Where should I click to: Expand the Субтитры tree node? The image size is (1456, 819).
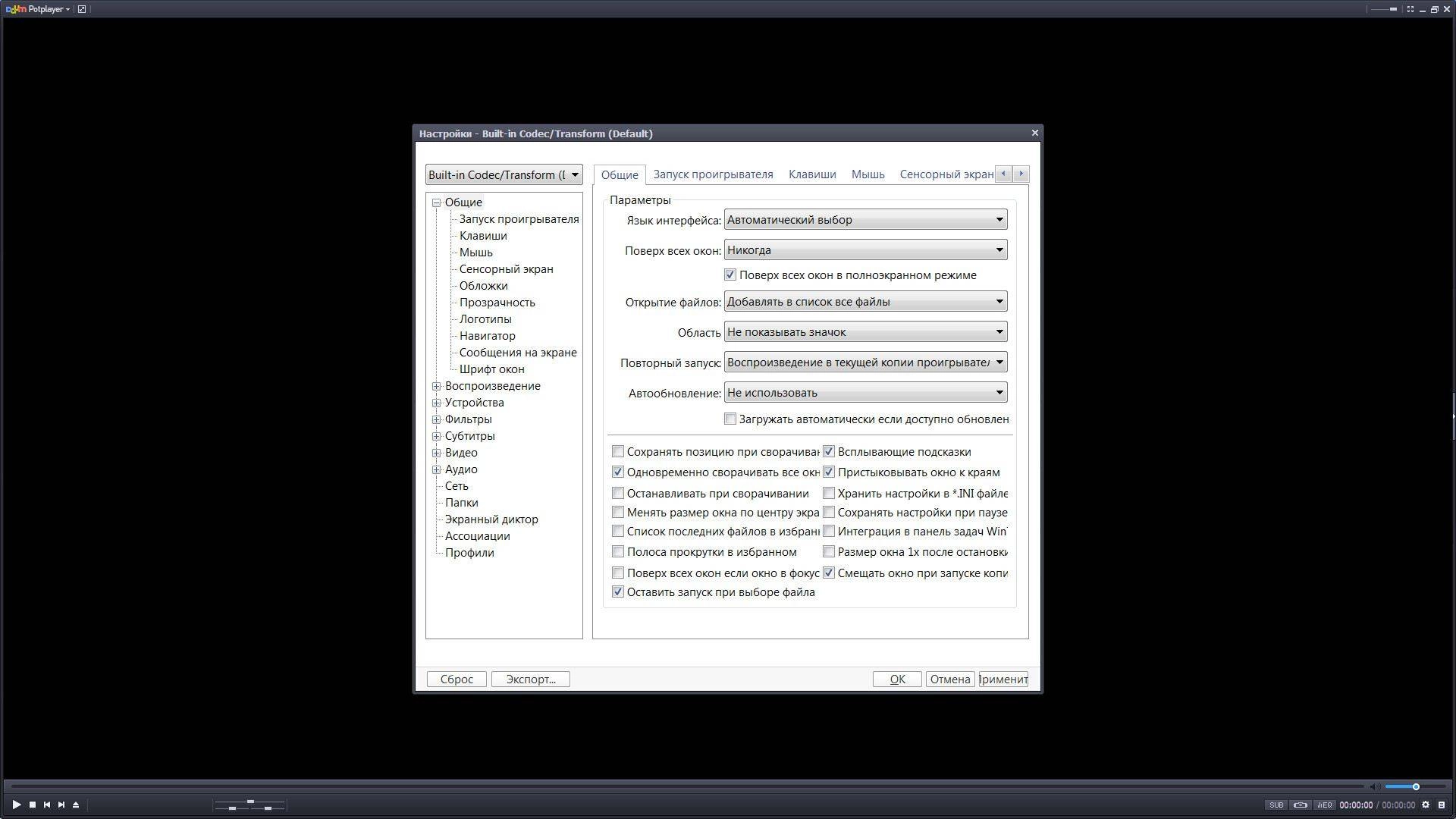(437, 436)
